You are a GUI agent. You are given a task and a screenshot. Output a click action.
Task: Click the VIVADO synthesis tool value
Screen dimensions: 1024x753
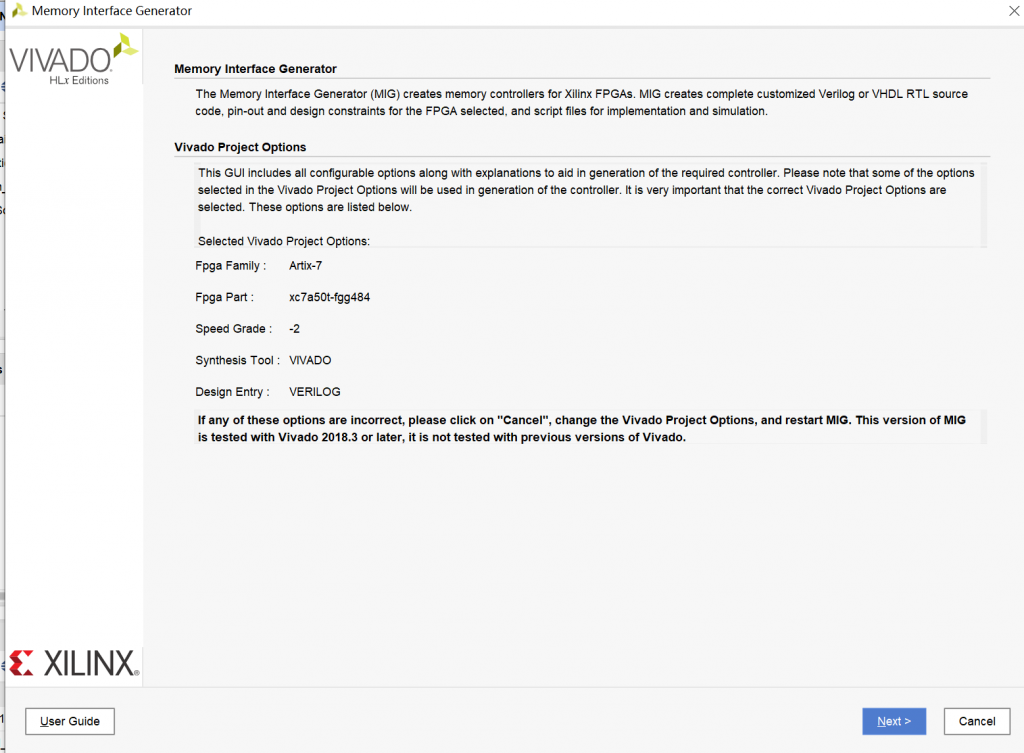[x=310, y=360]
